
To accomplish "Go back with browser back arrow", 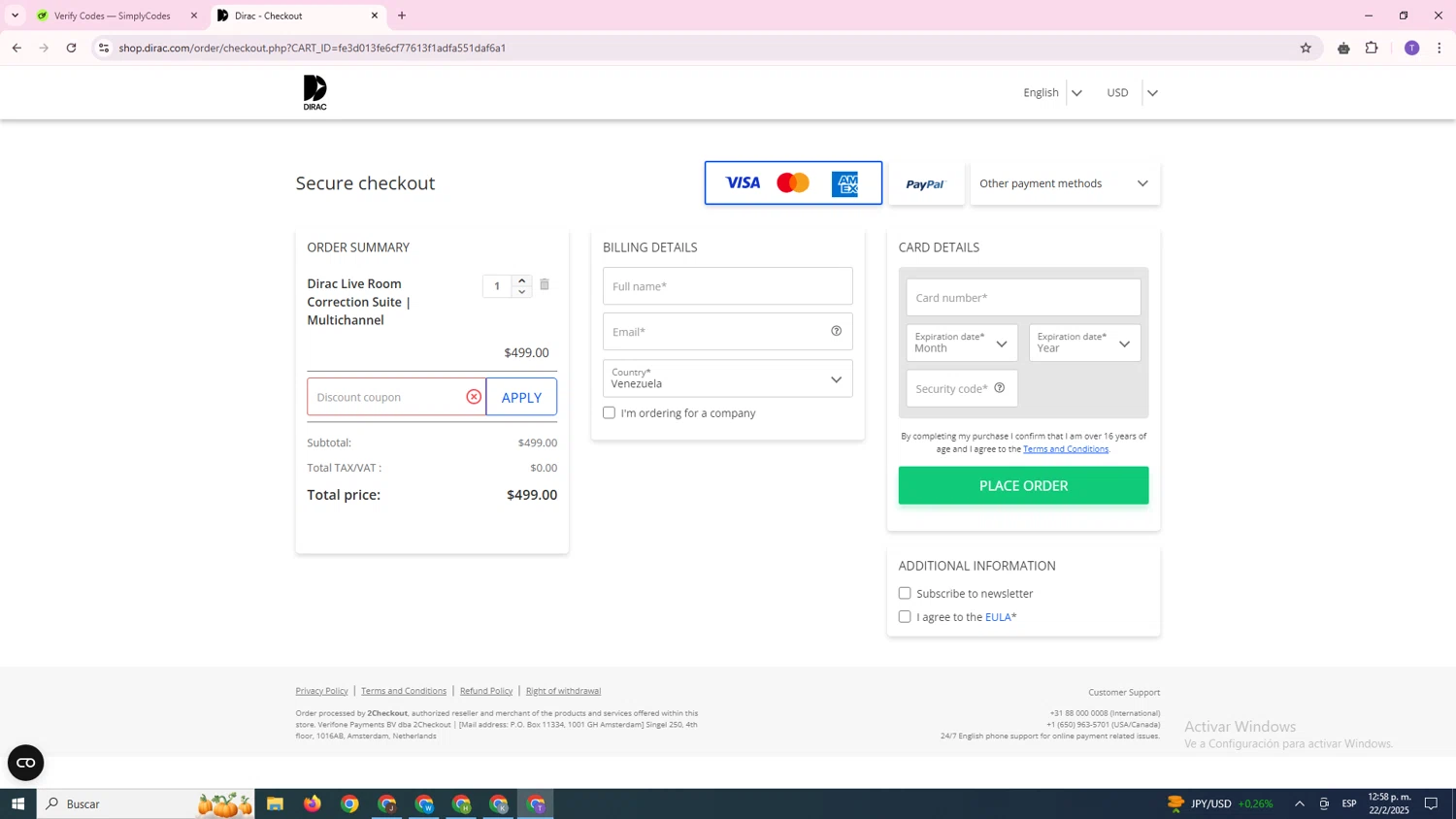I will coord(17,48).
